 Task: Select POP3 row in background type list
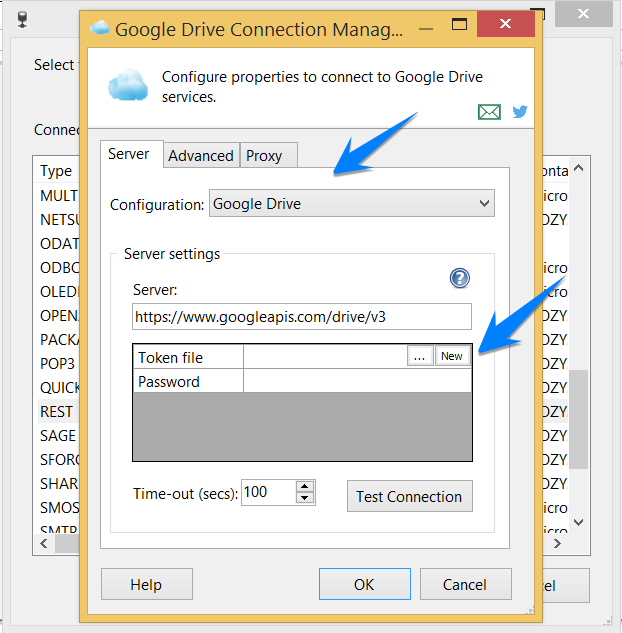click(57, 363)
